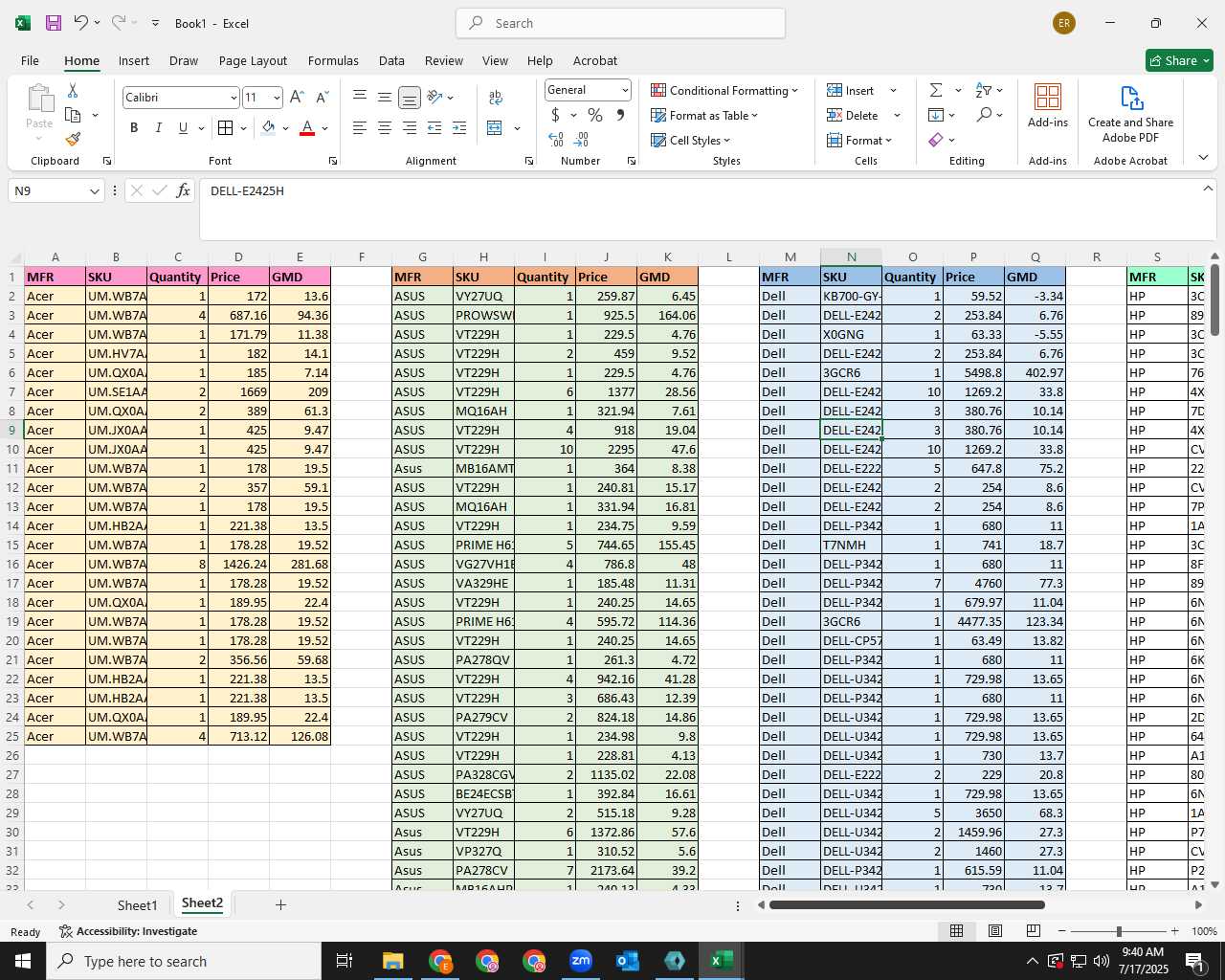
Task: Apply Comma Style icon
Action: 620,115
